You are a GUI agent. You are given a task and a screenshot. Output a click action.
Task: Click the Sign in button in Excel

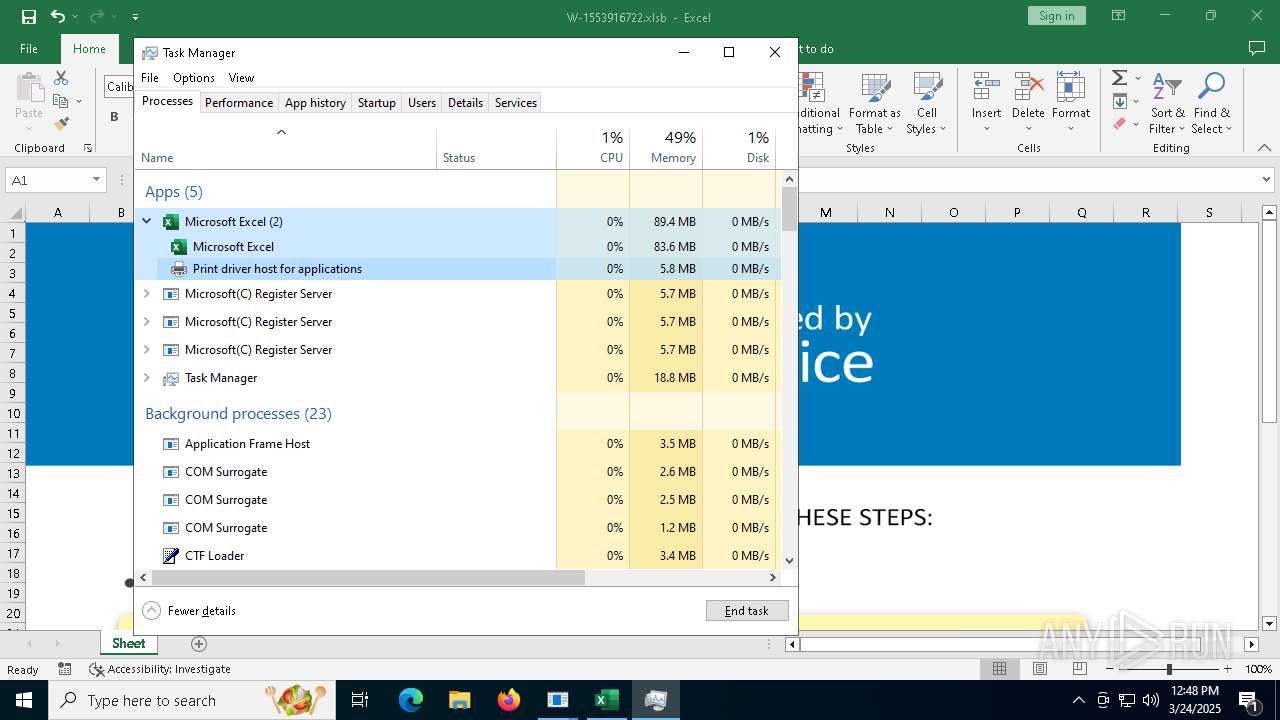(1056, 15)
